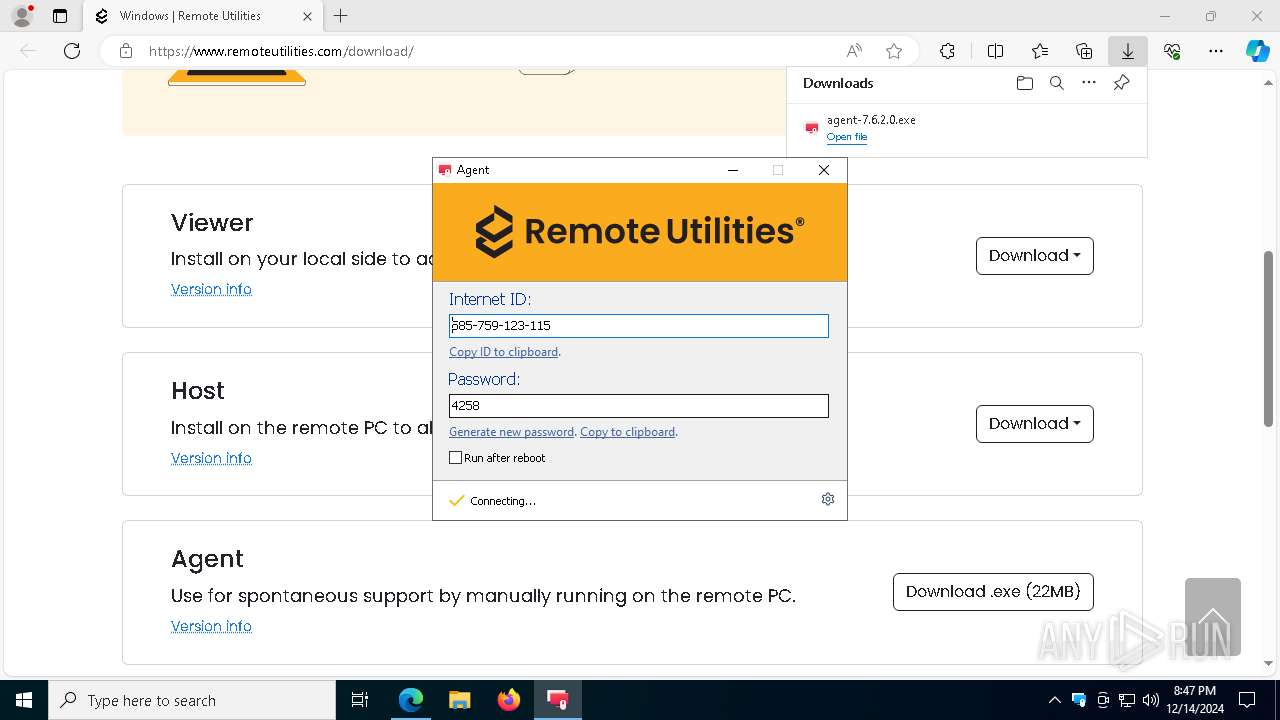Image resolution: width=1280 pixels, height=720 pixels.
Task: Open Host Version info link
Action: tap(211, 458)
